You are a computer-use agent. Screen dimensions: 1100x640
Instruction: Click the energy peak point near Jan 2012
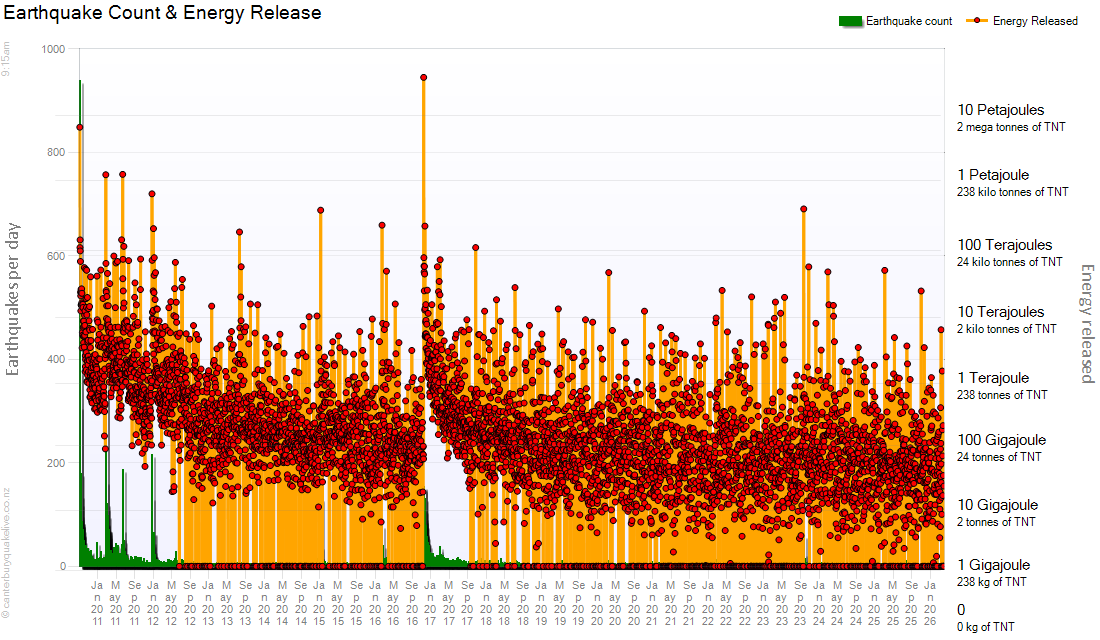[x=152, y=194]
